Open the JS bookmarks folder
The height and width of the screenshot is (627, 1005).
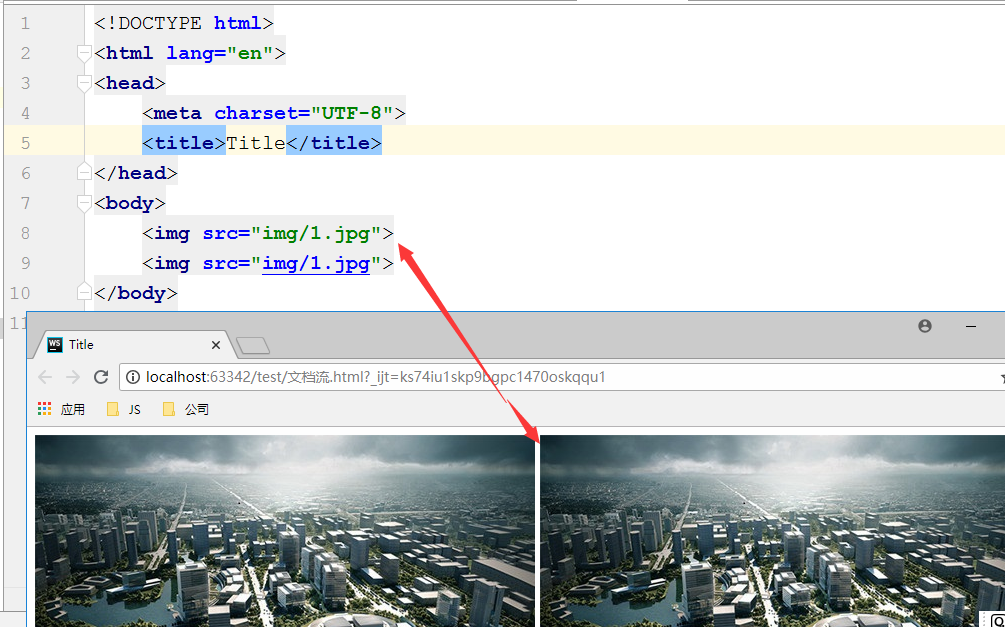[x=124, y=409]
